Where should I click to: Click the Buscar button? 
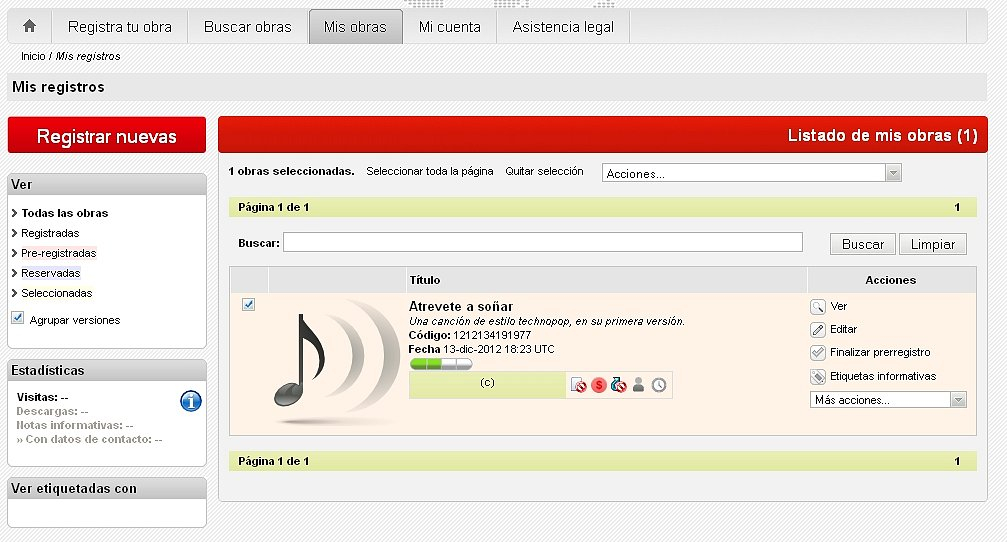pos(863,244)
